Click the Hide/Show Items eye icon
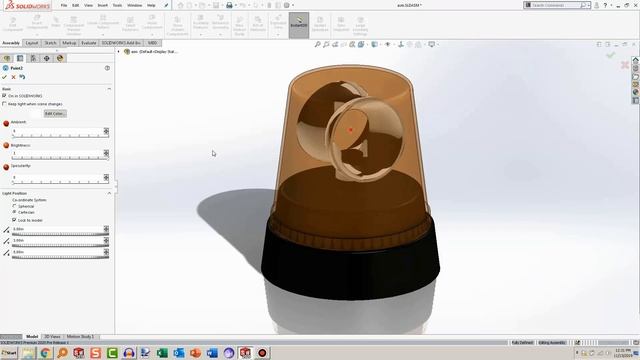The image size is (640, 360). tap(387, 44)
